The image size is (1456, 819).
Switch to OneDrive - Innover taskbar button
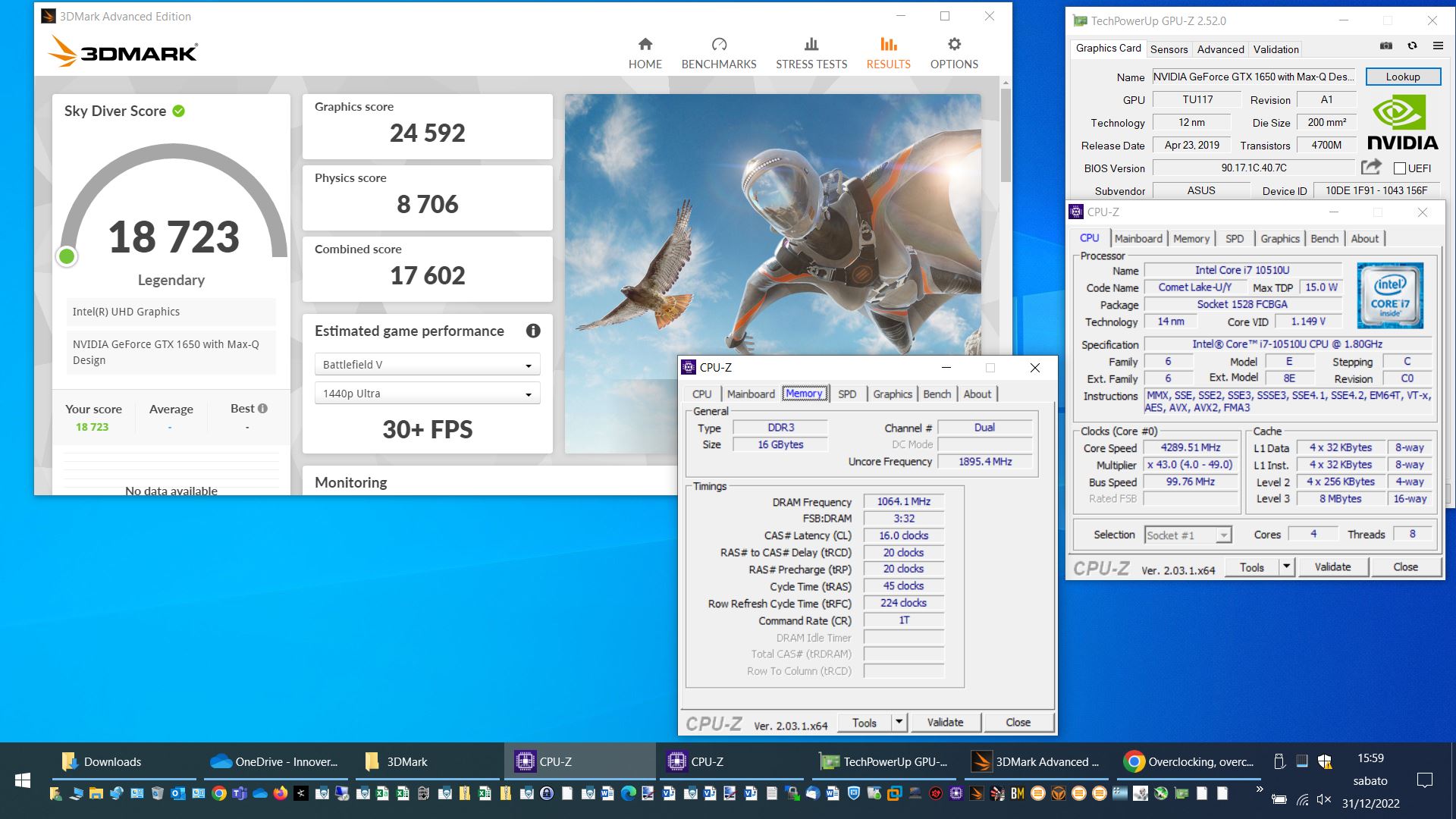pos(276,761)
